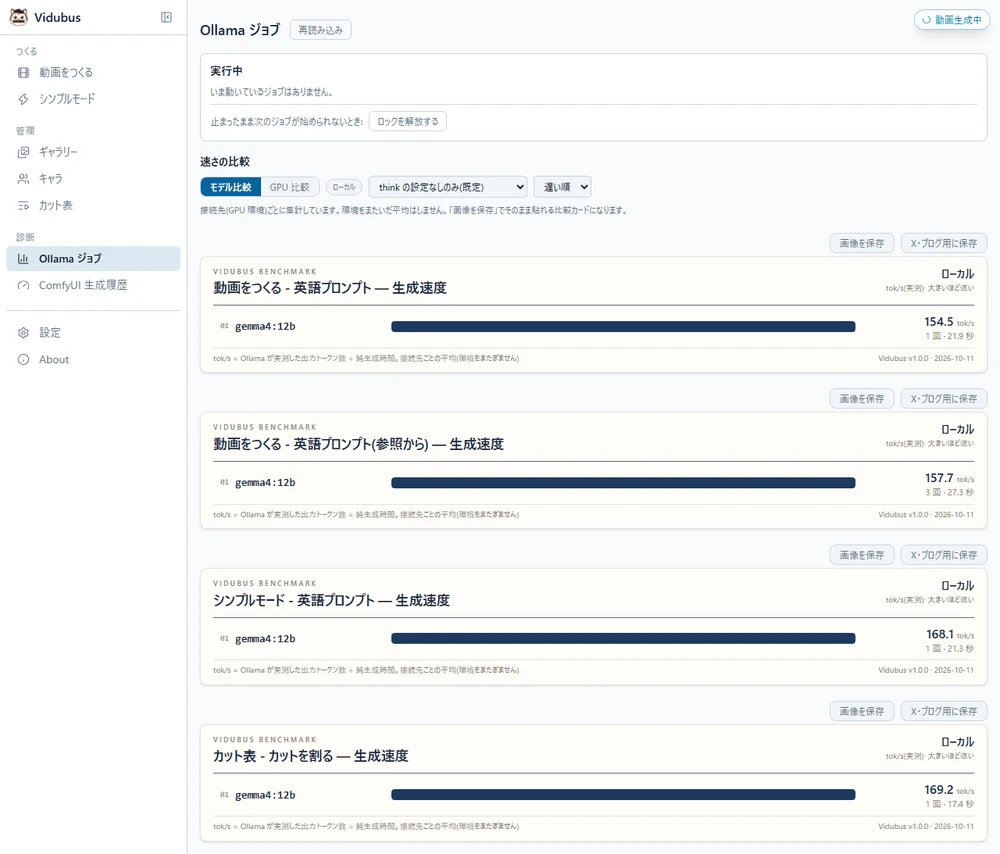The width and height of the screenshot is (1000, 854).
Task: Click the ComfyUI 生成履歴 gauge icon
Action: (x=24, y=285)
